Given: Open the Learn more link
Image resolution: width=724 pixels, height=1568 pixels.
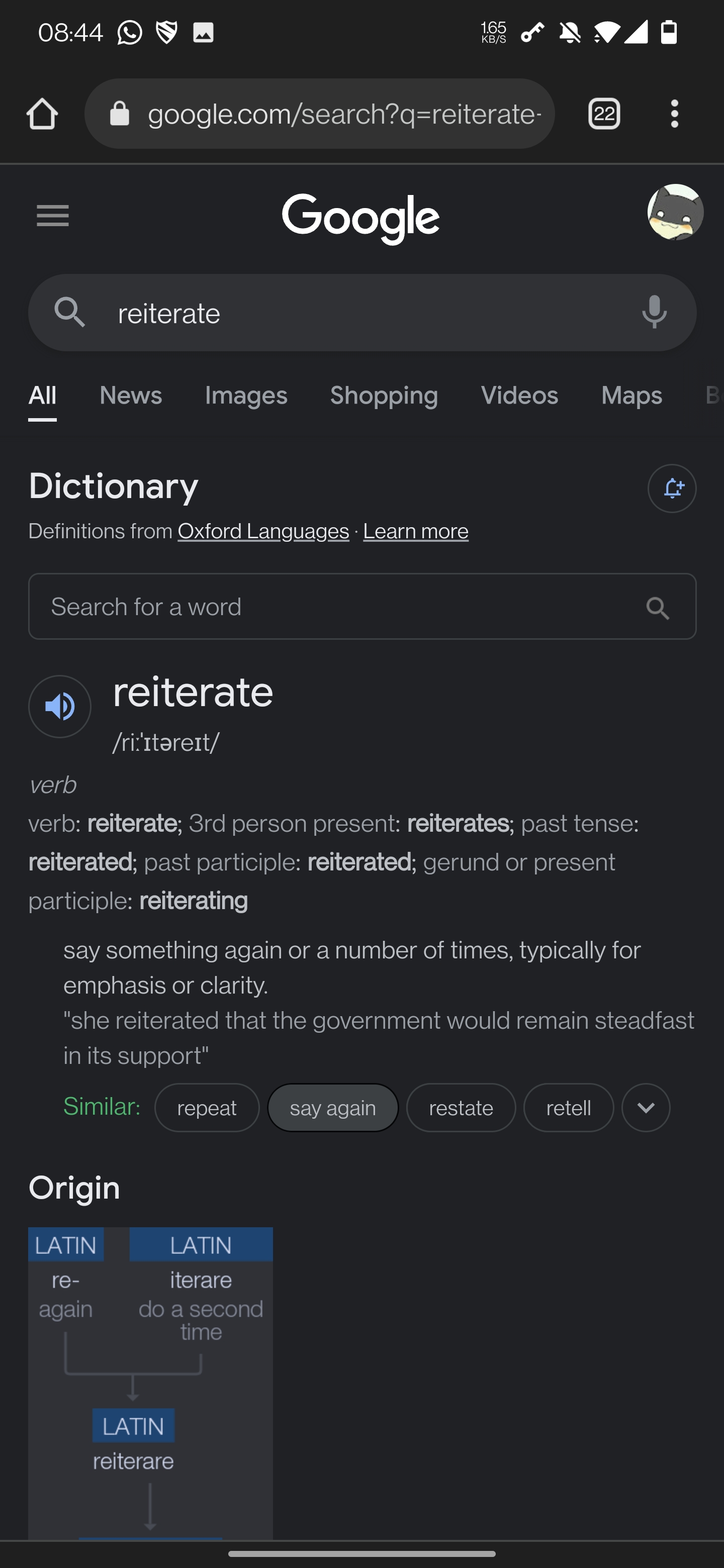Looking at the screenshot, I should pyautogui.click(x=416, y=531).
